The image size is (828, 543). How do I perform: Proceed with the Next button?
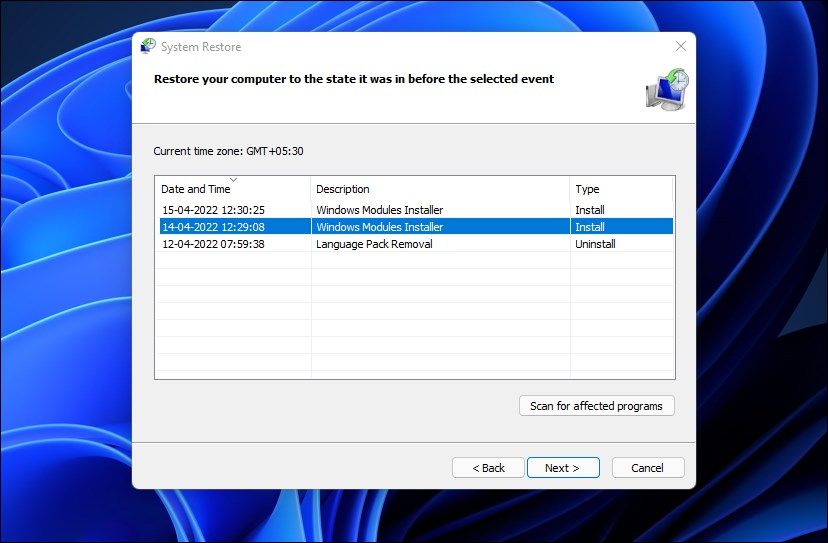click(563, 467)
